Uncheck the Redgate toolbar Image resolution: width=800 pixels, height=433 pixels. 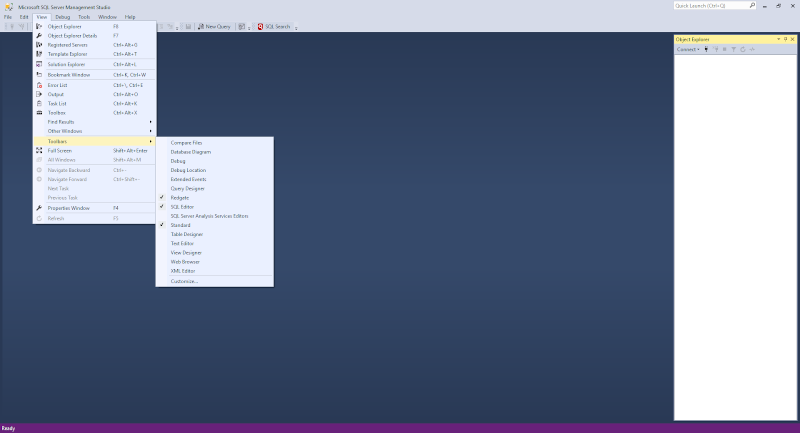[215, 198]
